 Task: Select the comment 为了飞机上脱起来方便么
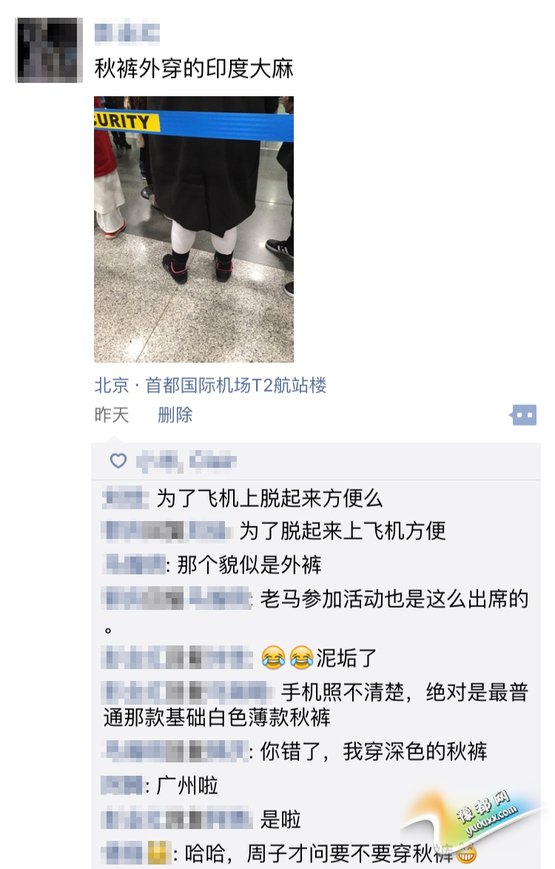[270, 498]
